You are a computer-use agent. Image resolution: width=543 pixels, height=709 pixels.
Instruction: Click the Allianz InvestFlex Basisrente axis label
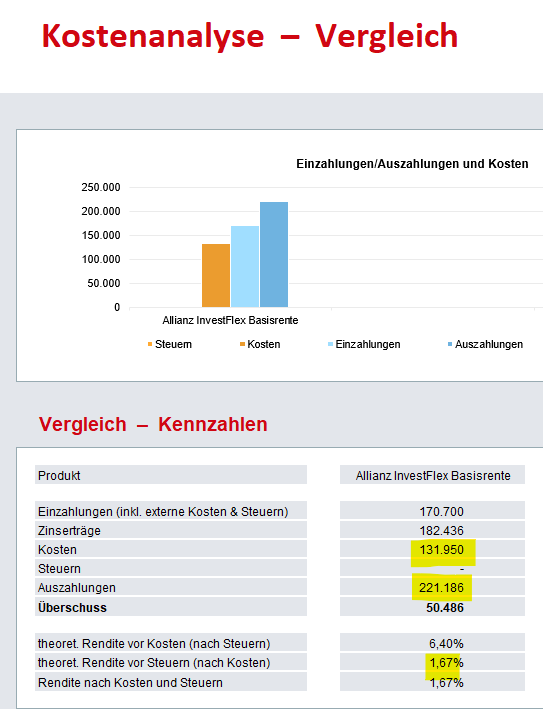[230, 320]
